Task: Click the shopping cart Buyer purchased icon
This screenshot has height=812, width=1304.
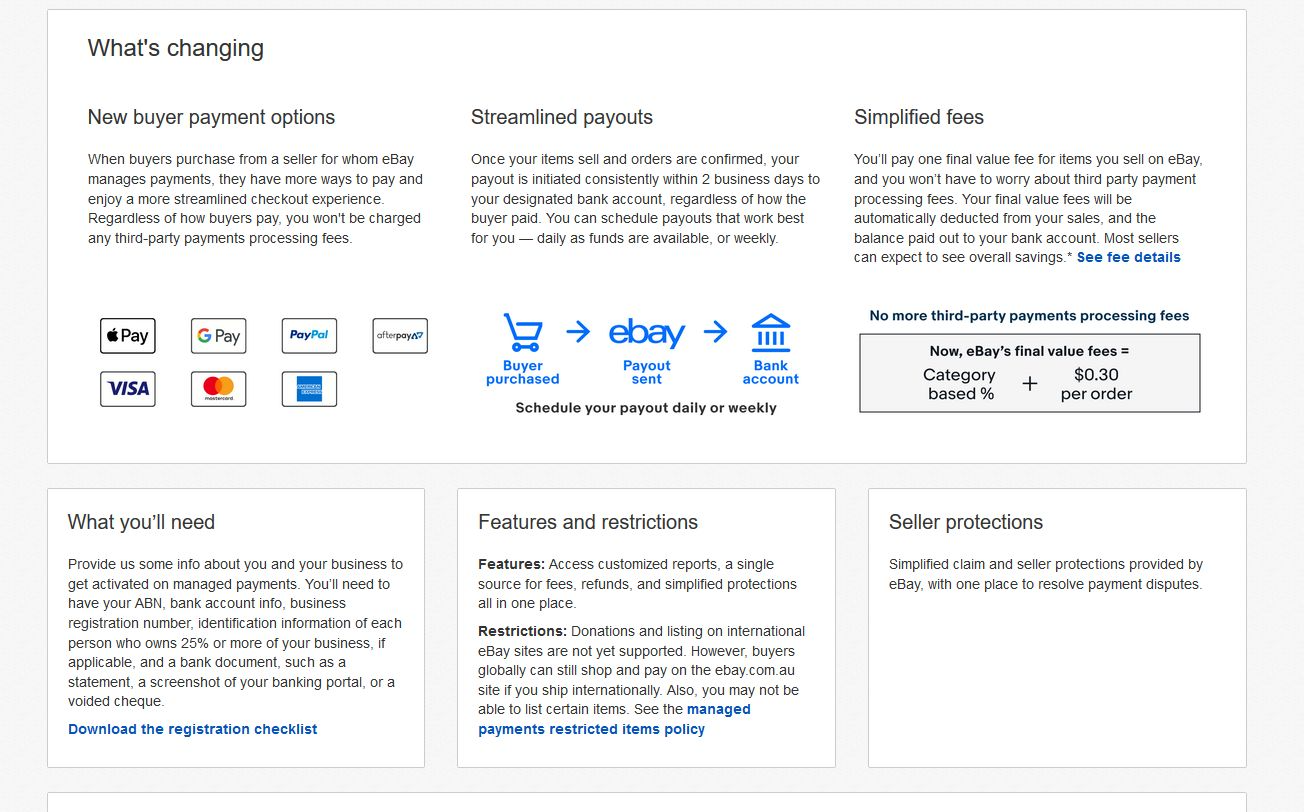Action: [x=522, y=333]
